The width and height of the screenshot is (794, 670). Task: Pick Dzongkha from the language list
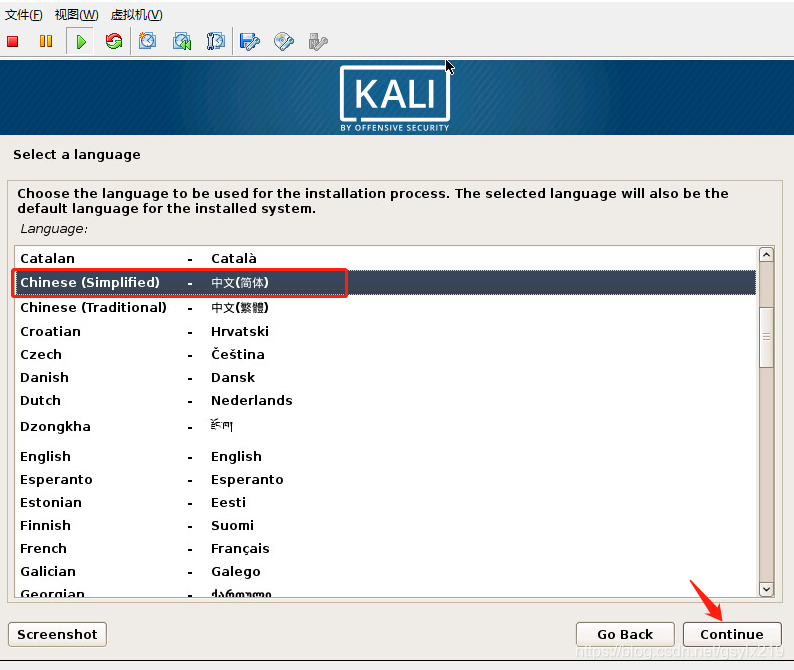click(x=385, y=426)
